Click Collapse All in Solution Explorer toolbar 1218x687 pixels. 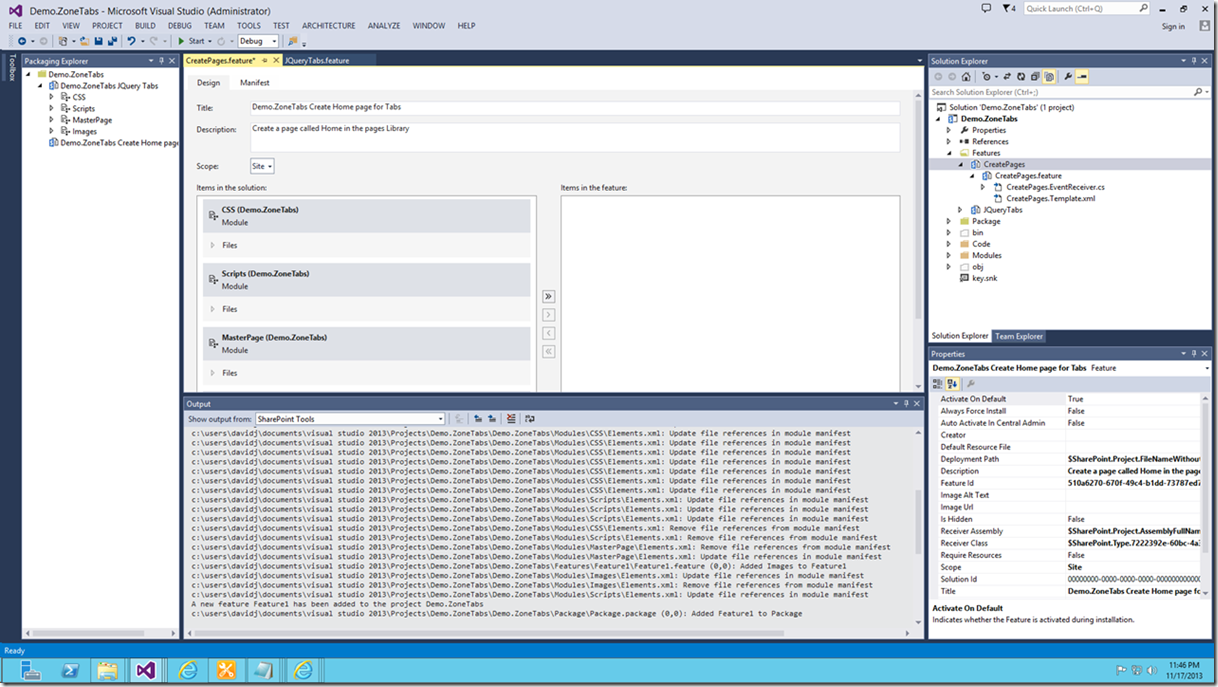coord(1034,76)
